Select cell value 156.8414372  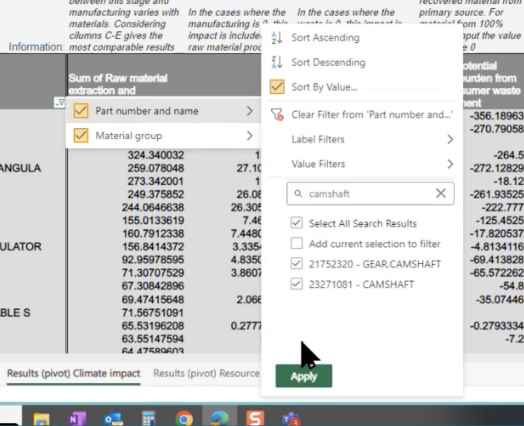tap(153, 247)
